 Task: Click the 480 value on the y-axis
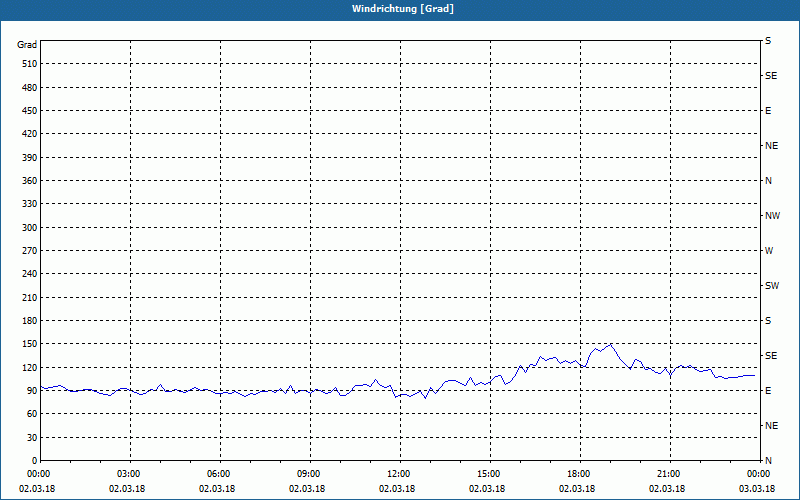30,88
